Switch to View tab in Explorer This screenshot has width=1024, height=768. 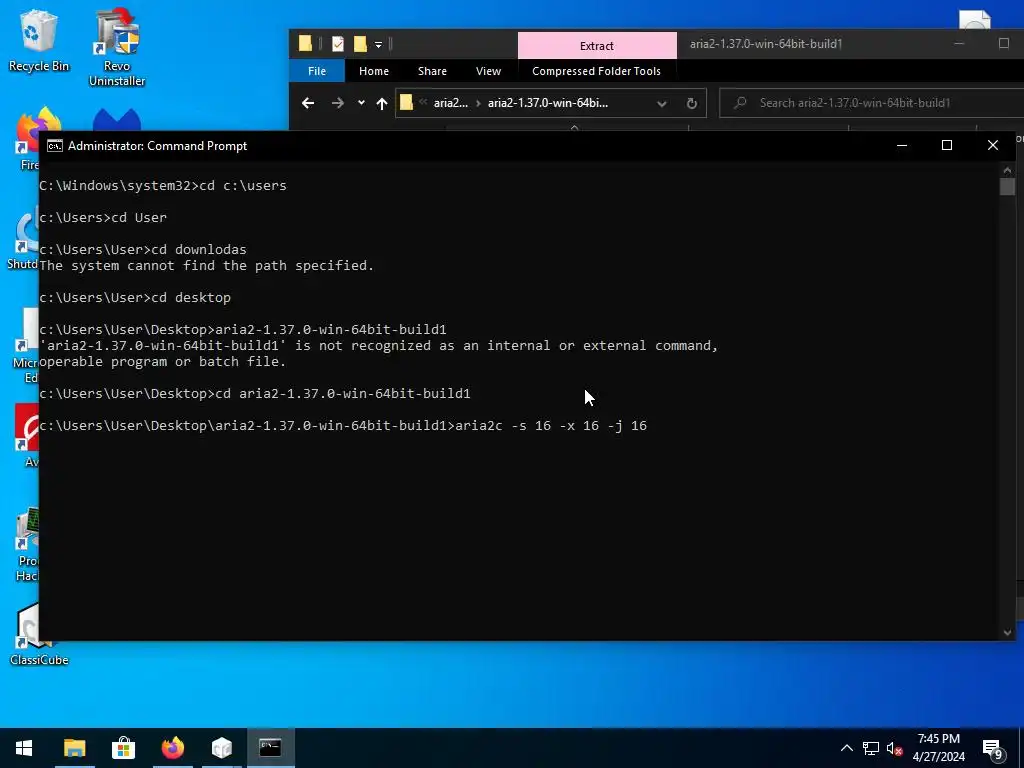[488, 71]
